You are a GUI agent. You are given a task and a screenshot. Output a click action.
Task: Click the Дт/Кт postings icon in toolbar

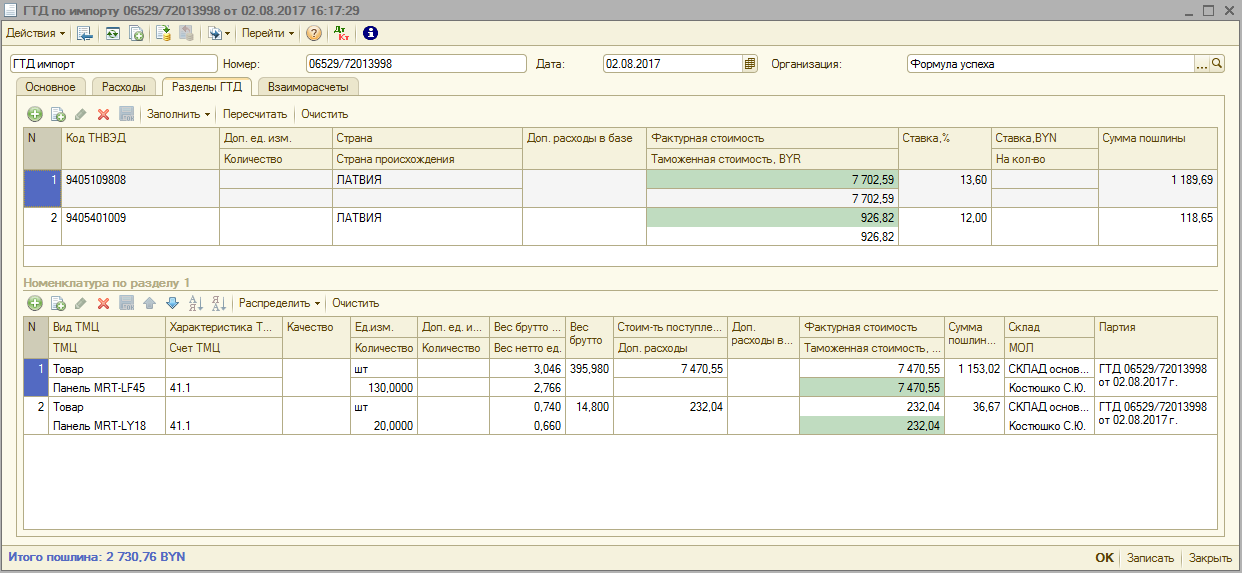coord(341,33)
